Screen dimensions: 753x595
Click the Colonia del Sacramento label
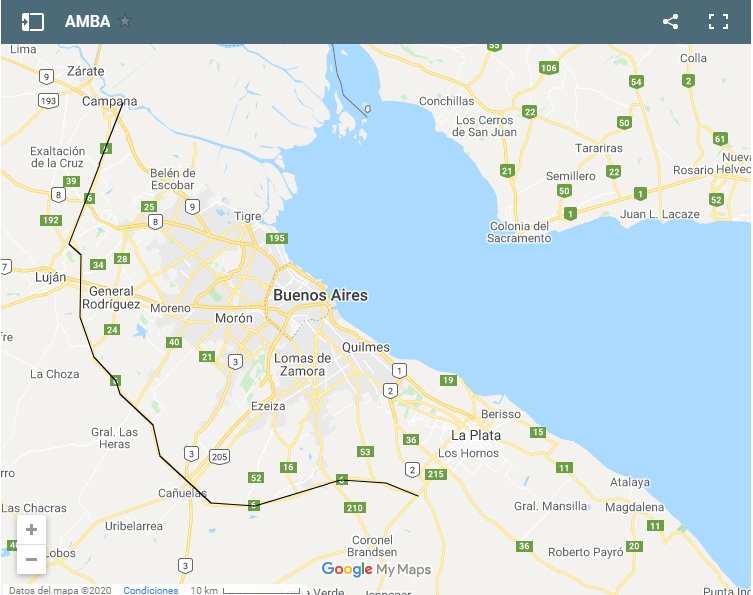point(520,232)
